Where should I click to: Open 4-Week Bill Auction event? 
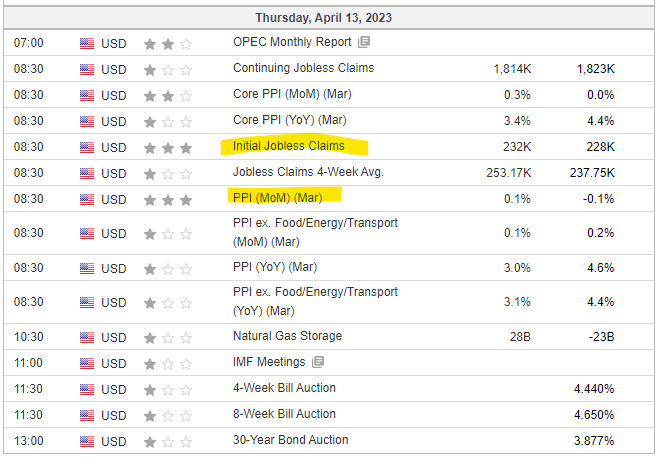(285, 388)
